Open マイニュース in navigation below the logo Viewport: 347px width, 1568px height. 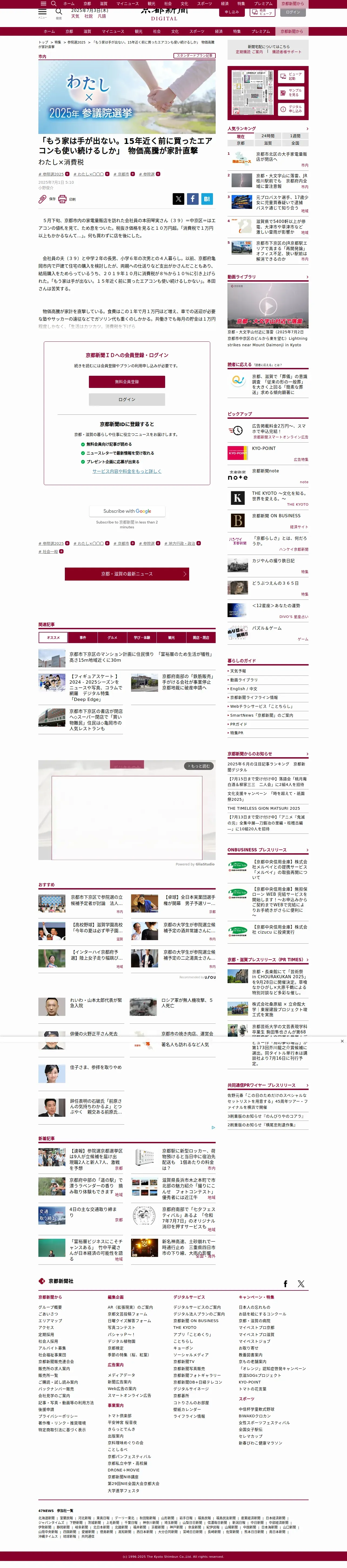point(113,31)
